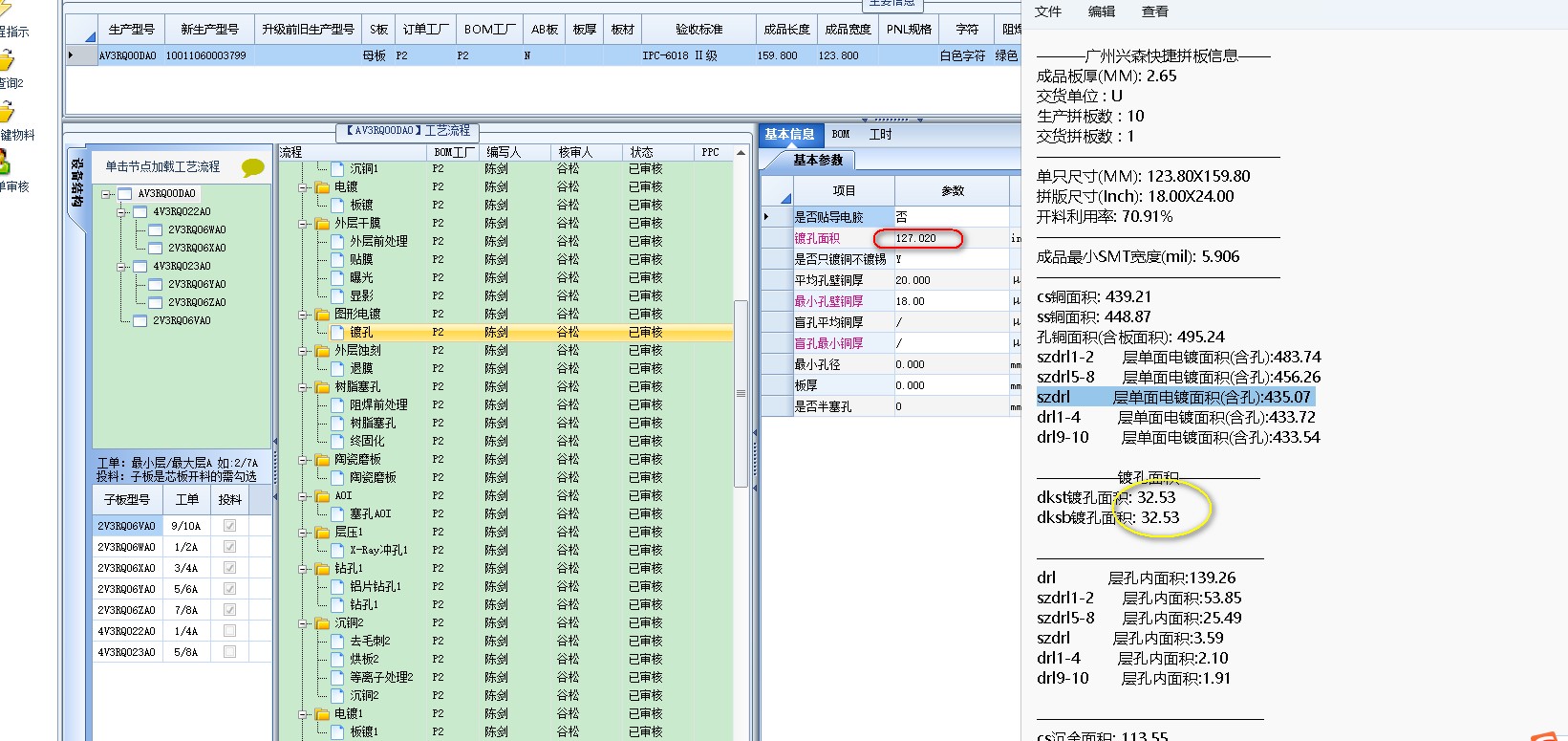Viewport: 1568px width, 741px height.
Task: Click the node icon of AV3RQ00DA0
Action: point(125,193)
